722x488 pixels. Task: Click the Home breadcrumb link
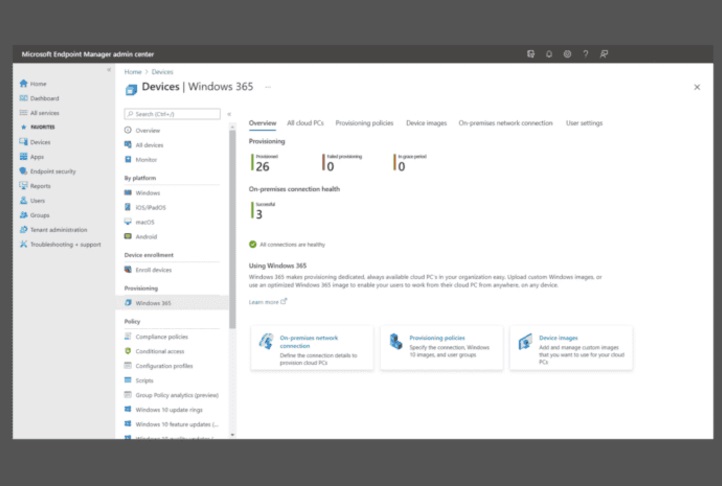[133, 72]
